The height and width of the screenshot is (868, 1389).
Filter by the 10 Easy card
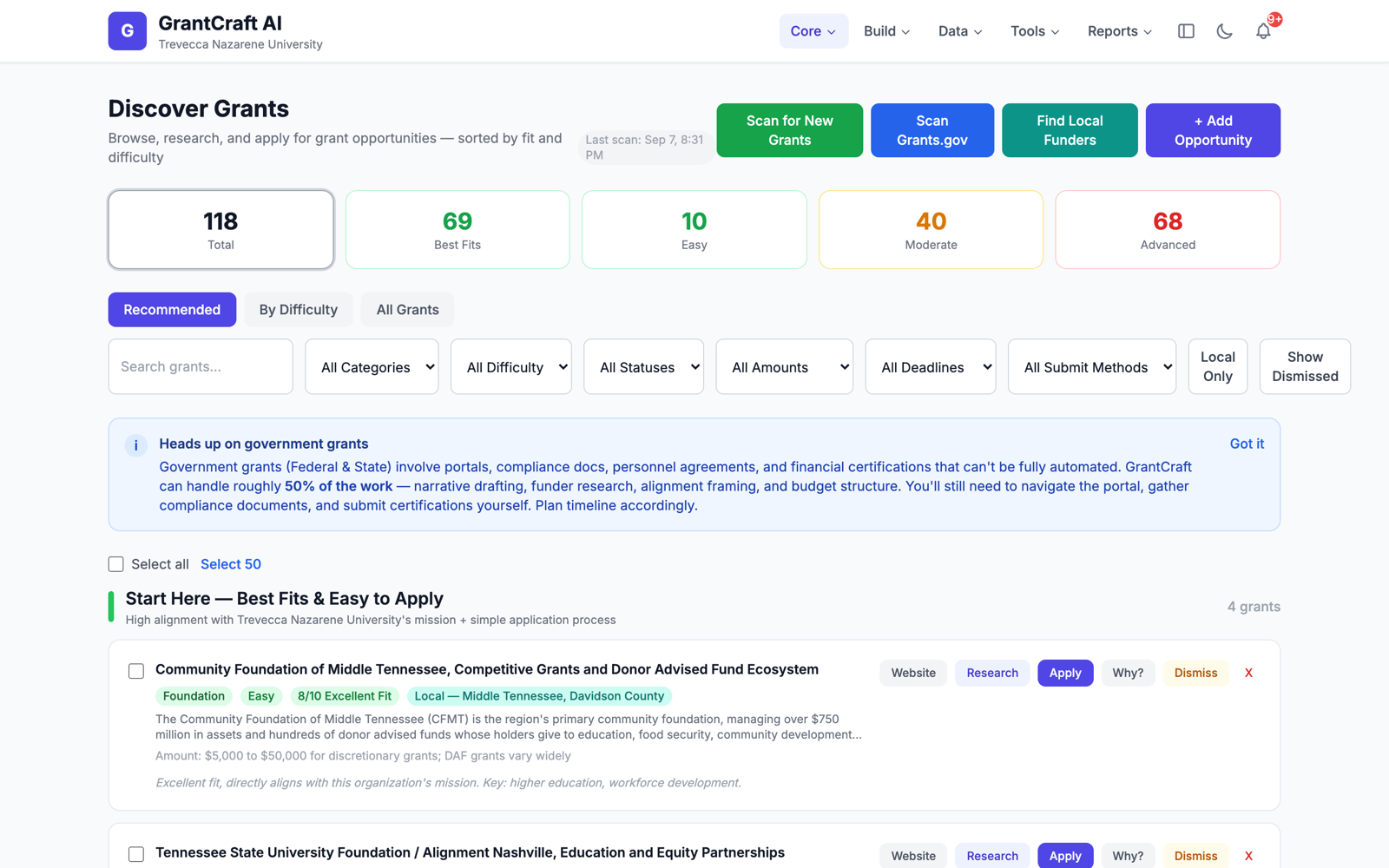[x=694, y=230]
